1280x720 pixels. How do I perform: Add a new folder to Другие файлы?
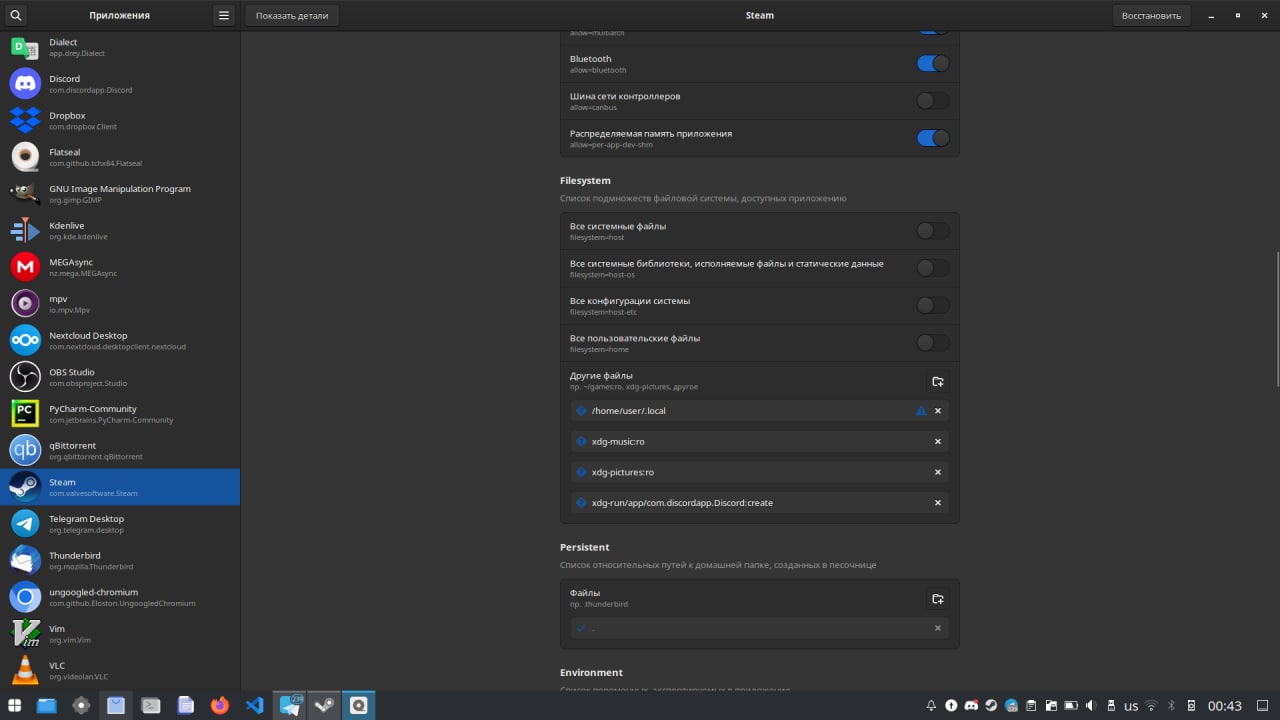click(937, 381)
